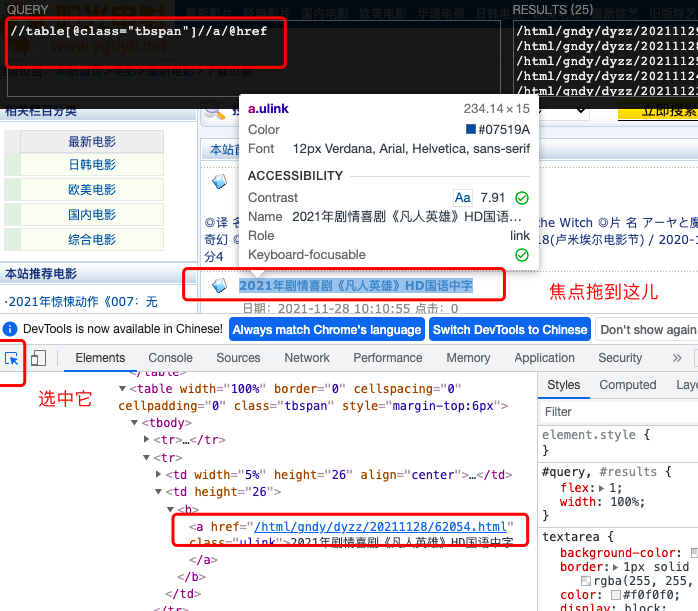Click Always match Chrome's language button
This screenshot has width=698, height=611.
327,329
